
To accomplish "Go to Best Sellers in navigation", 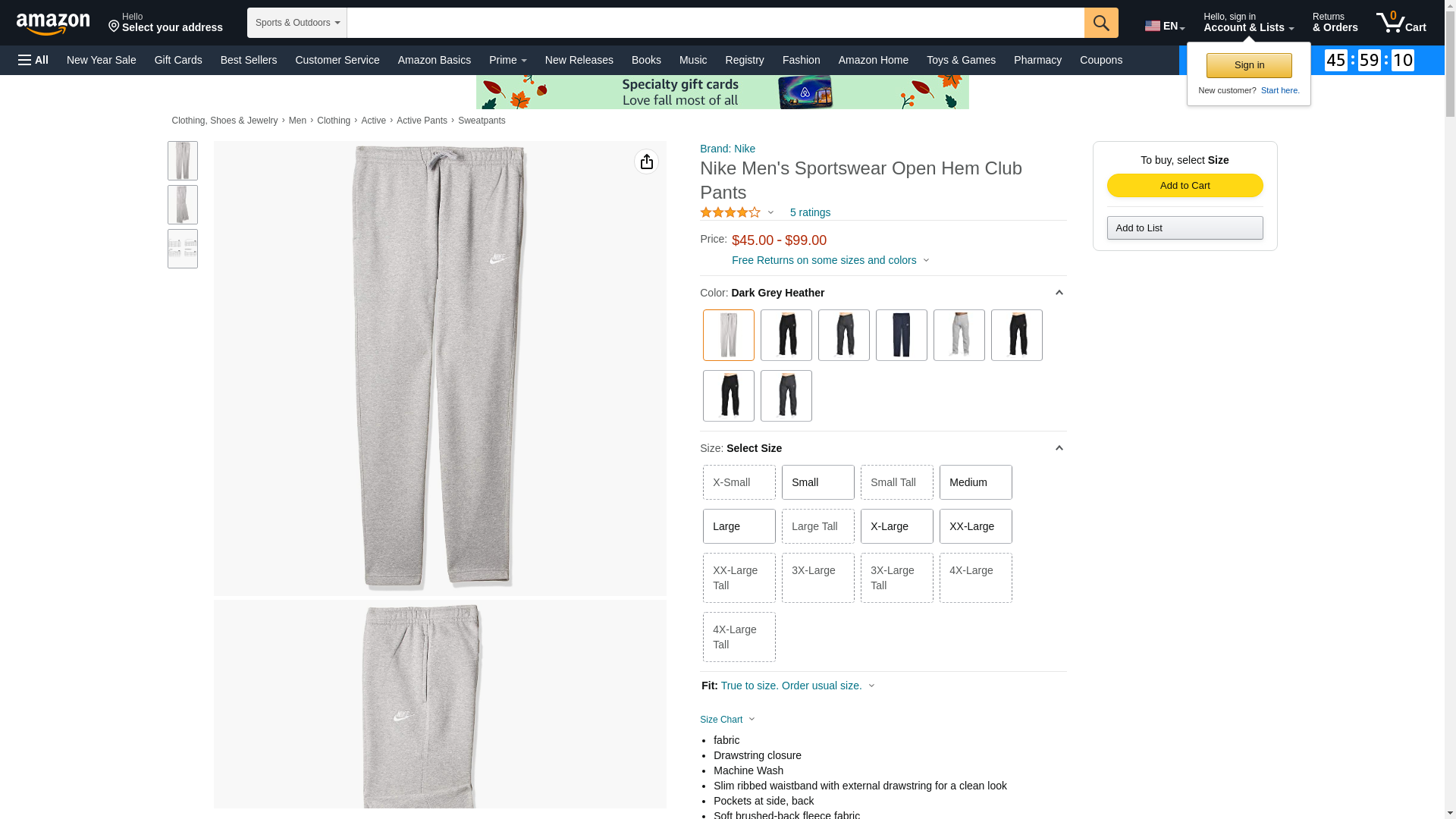I will (248, 60).
